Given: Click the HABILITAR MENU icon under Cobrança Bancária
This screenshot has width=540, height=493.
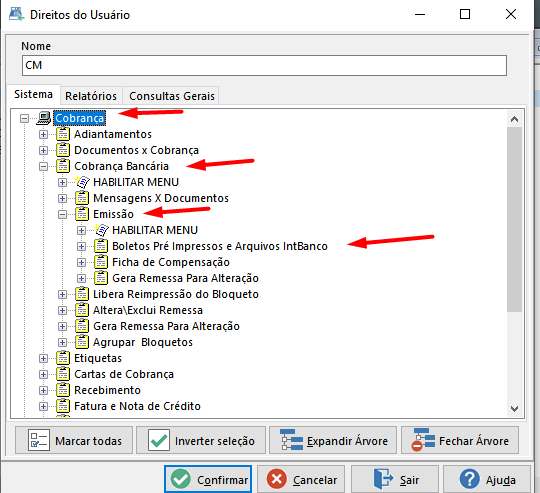Looking at the screenshot, I should 82,182.
